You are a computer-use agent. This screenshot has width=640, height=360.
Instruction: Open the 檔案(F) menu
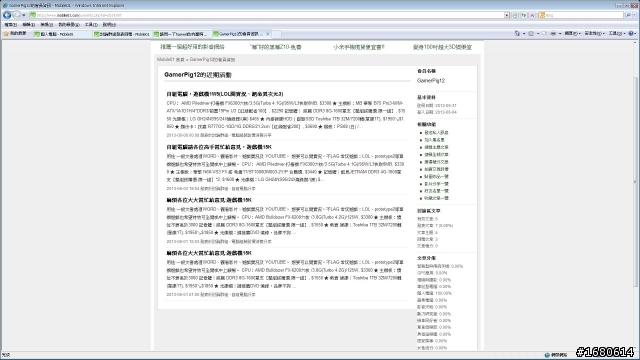(x=10, y=25)
